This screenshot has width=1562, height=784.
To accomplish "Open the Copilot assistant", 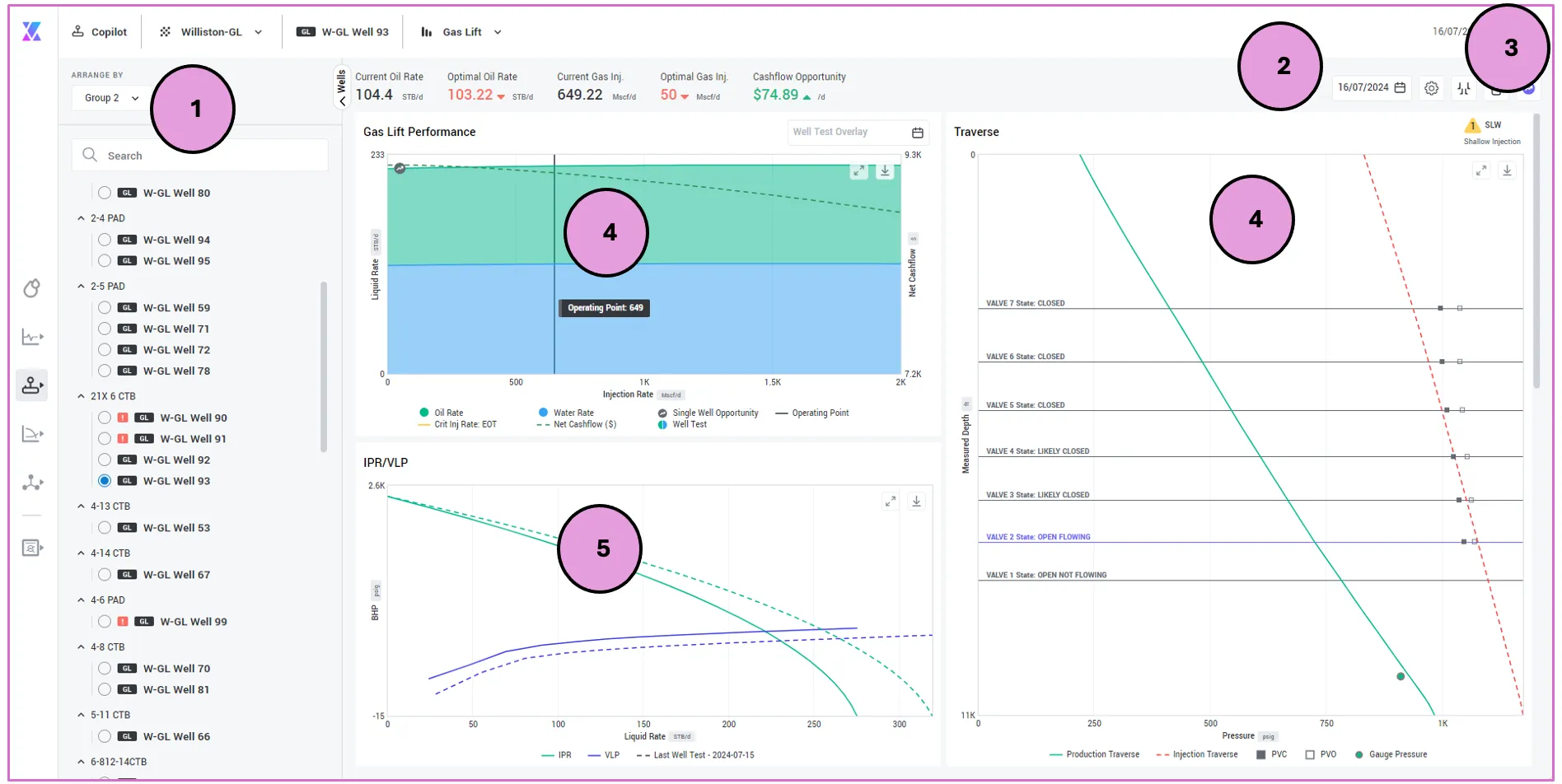I will tap(100, 32).
